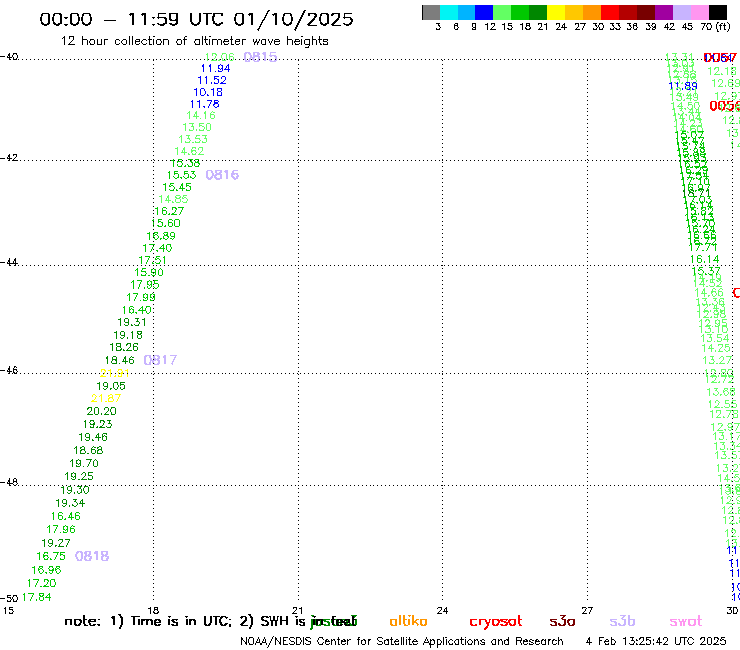The height and width of the screenshot is (650, 740).
Task: Click the yellow 21.91 wave height value
Action: (x=115, y=373)
